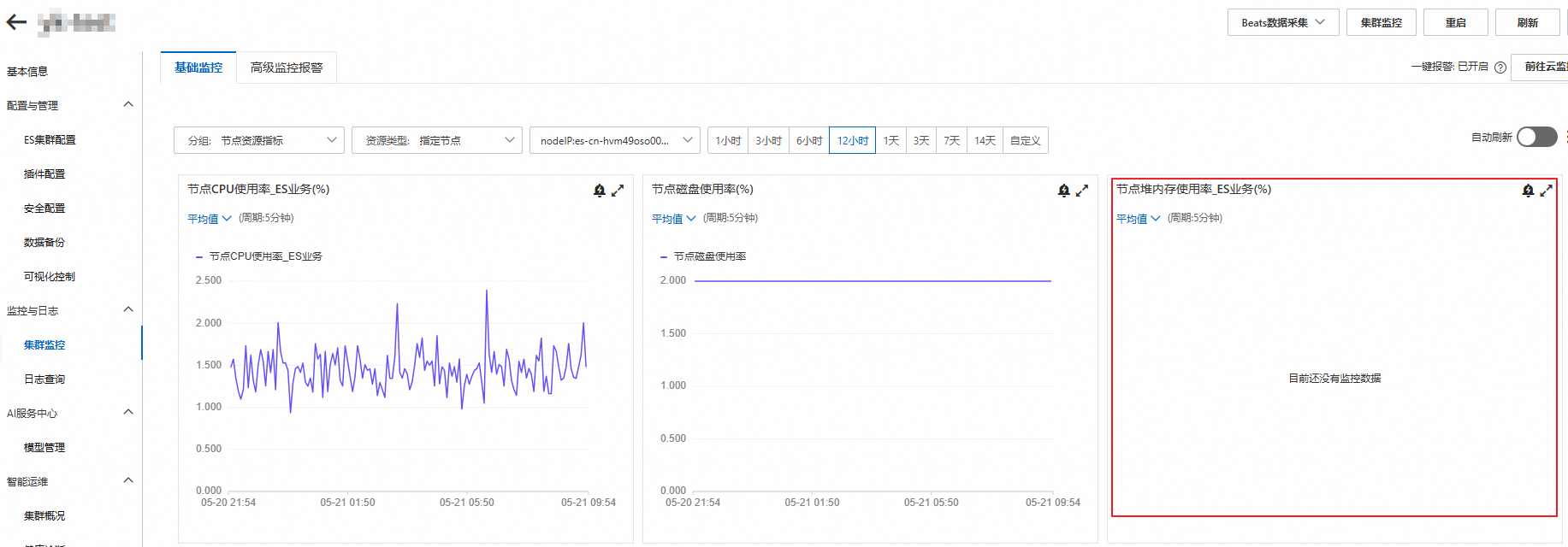
Task: Select the 1小时 time range
Action: (x=728, y=140)
